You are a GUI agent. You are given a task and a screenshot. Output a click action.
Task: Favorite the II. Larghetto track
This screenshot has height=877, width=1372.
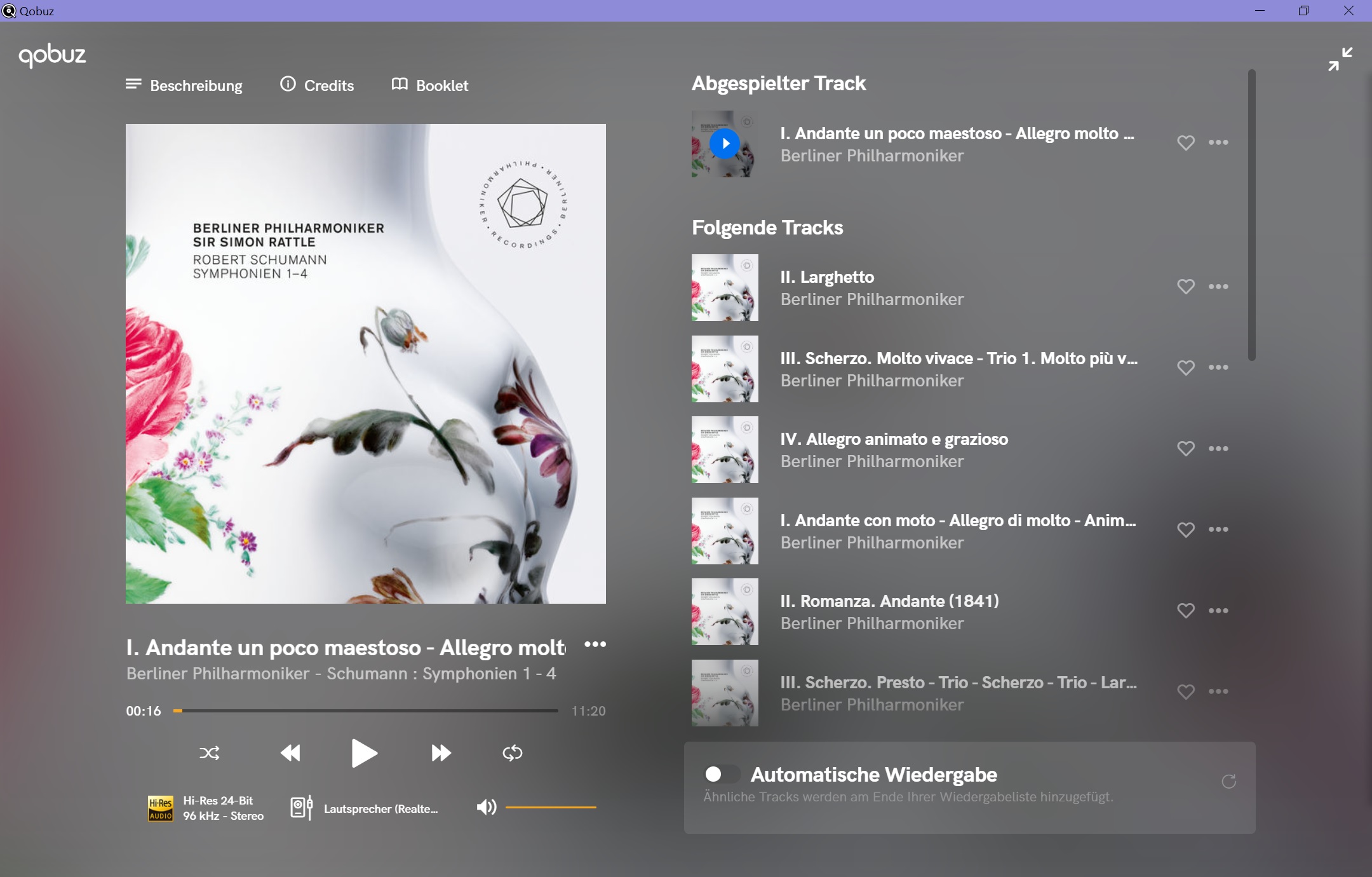[x=1186, y=287]
